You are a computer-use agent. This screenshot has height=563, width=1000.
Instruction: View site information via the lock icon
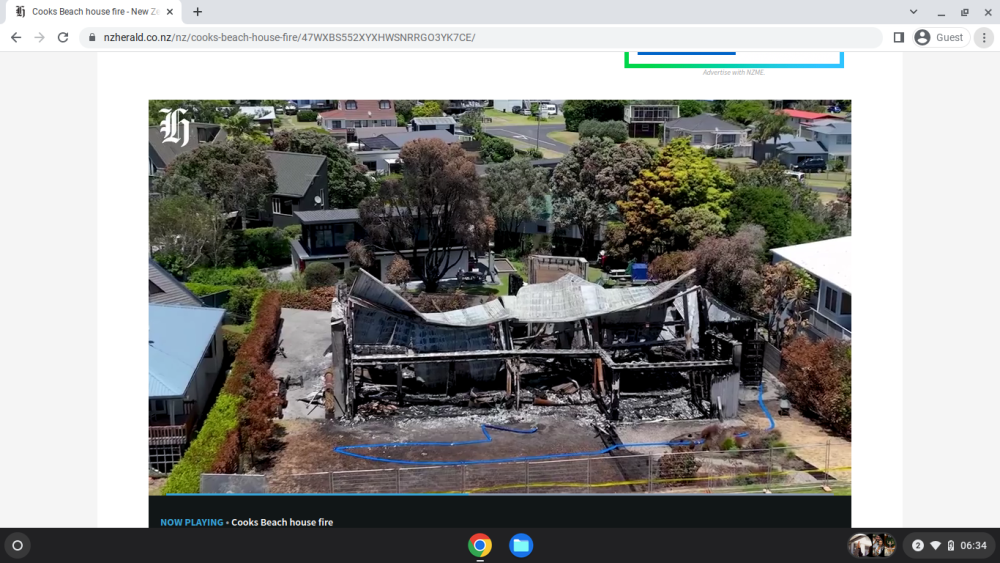(x=92, y=38)
